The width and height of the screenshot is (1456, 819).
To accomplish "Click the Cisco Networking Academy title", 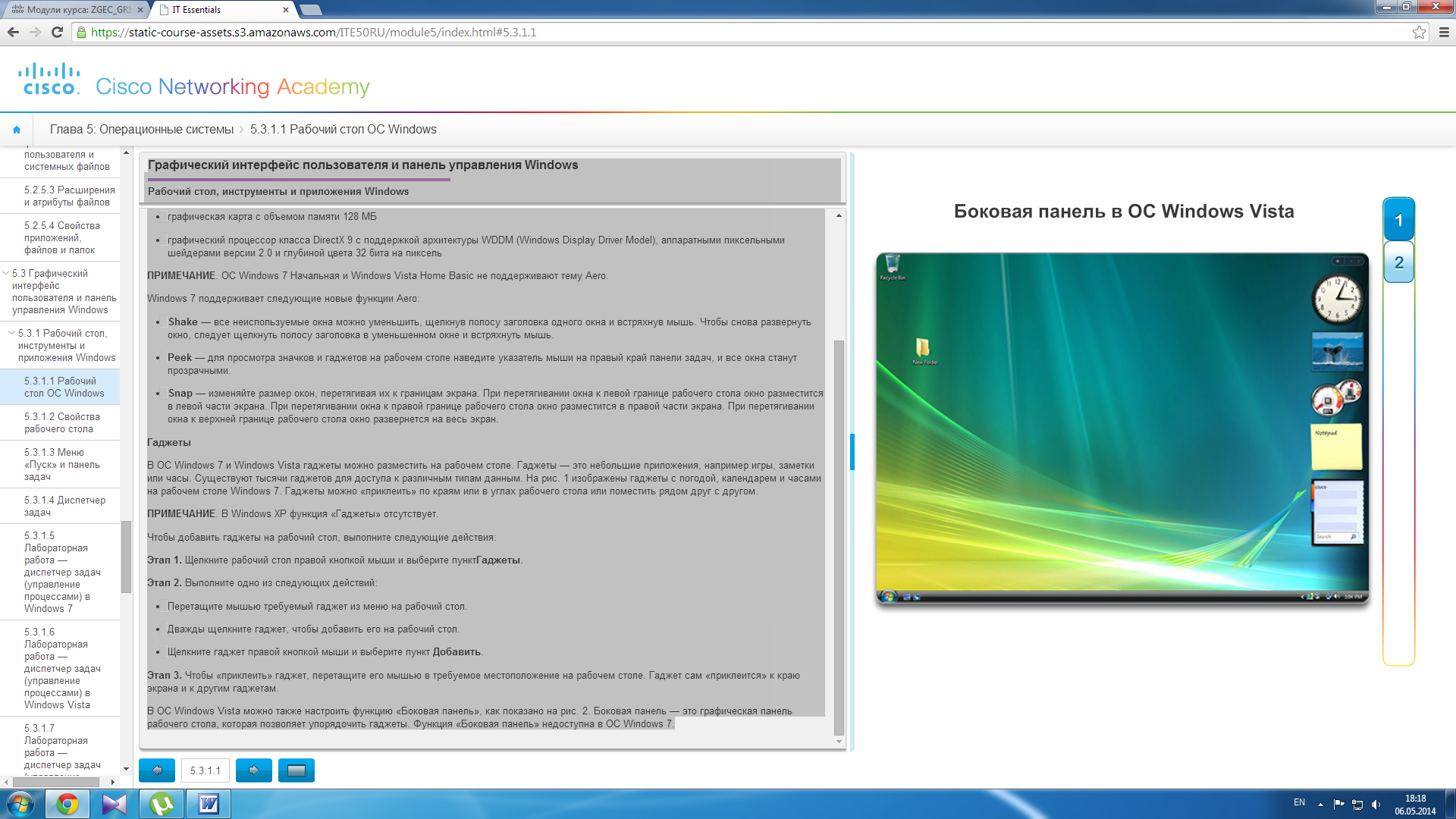I will pyautogui.click(x=232, y=86).
